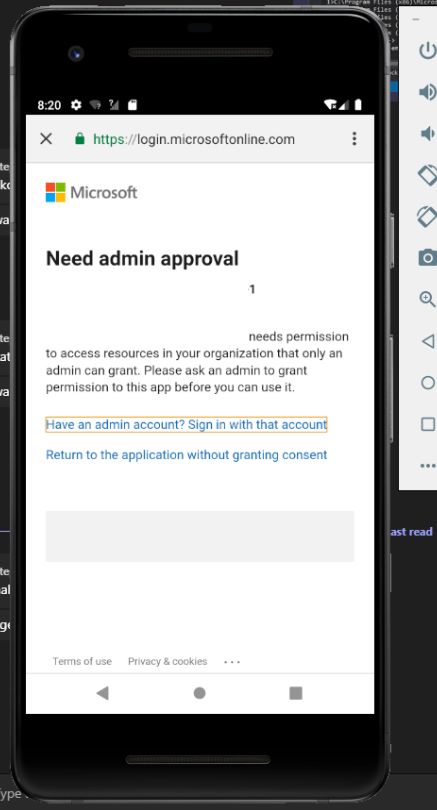Open the emulator extended controls ellipsis
The height and width of the screenshot is (810, 437).
(428, 466)
